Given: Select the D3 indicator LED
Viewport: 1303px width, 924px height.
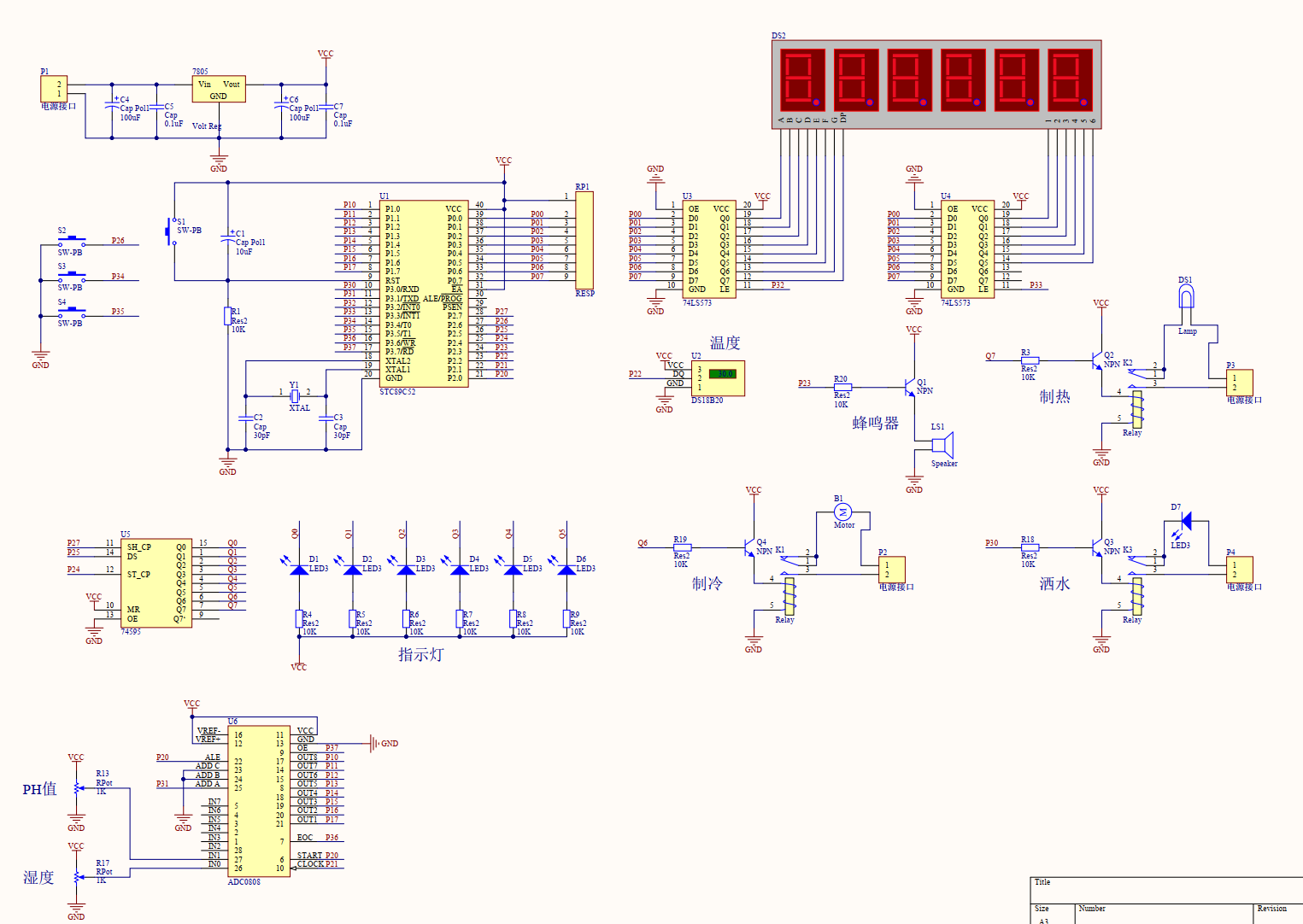Looking at the screenshot, I should point(406,569).
